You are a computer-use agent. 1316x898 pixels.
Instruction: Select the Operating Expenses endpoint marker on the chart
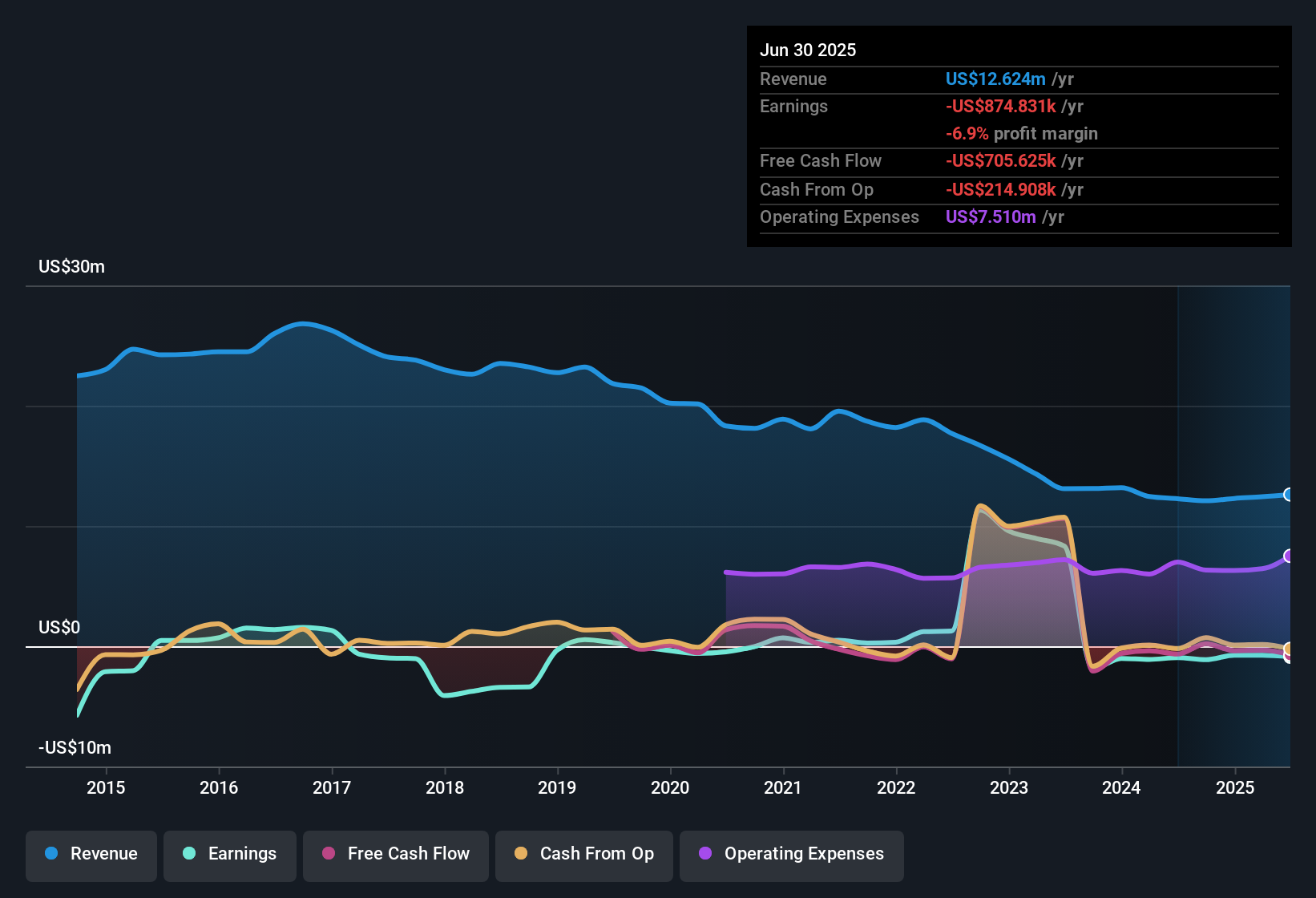pyautogui.click(x=1290, y=556)
